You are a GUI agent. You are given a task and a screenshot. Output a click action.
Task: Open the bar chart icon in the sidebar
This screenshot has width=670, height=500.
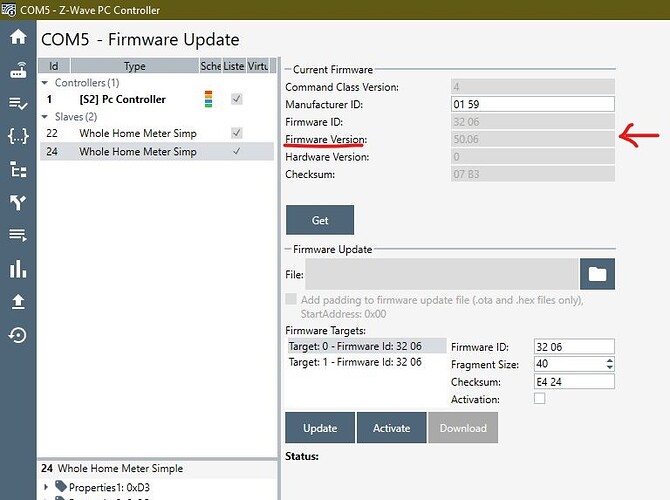[18, 268]
